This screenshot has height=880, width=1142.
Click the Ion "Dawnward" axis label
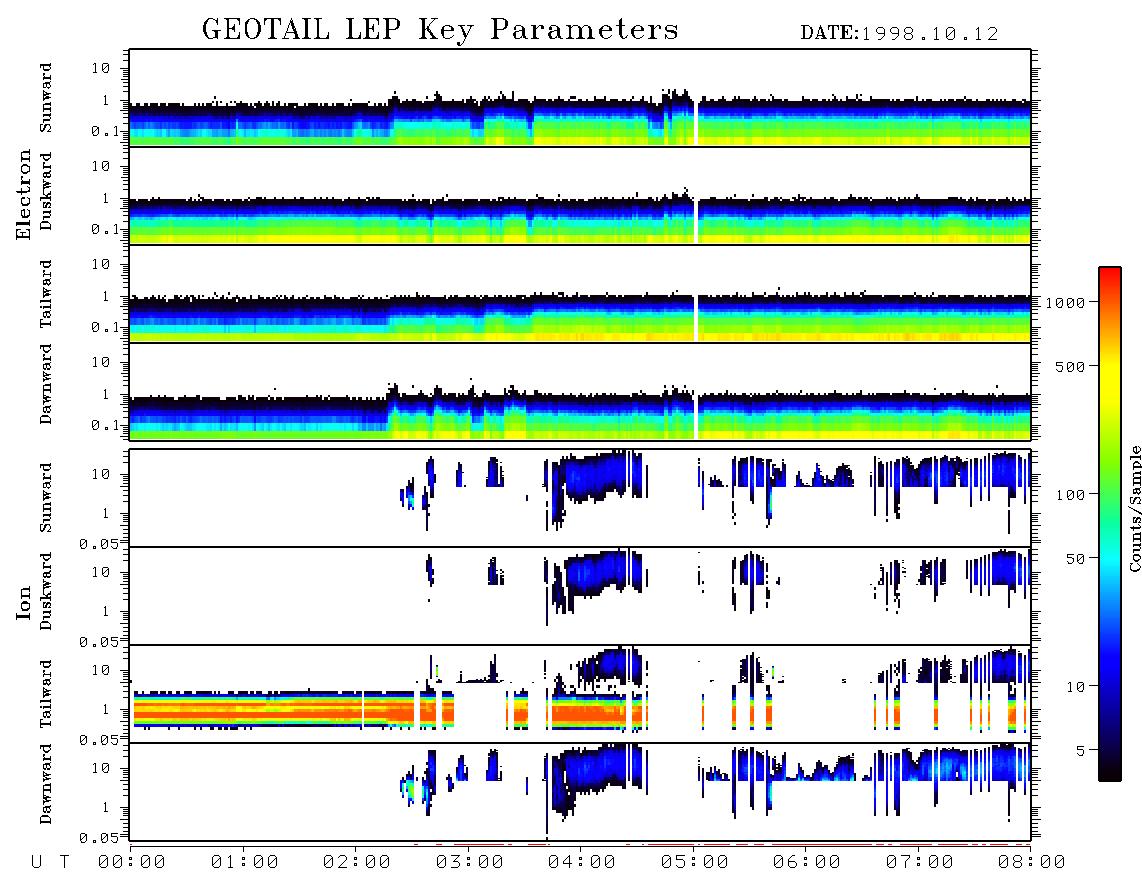coord(46,784)
